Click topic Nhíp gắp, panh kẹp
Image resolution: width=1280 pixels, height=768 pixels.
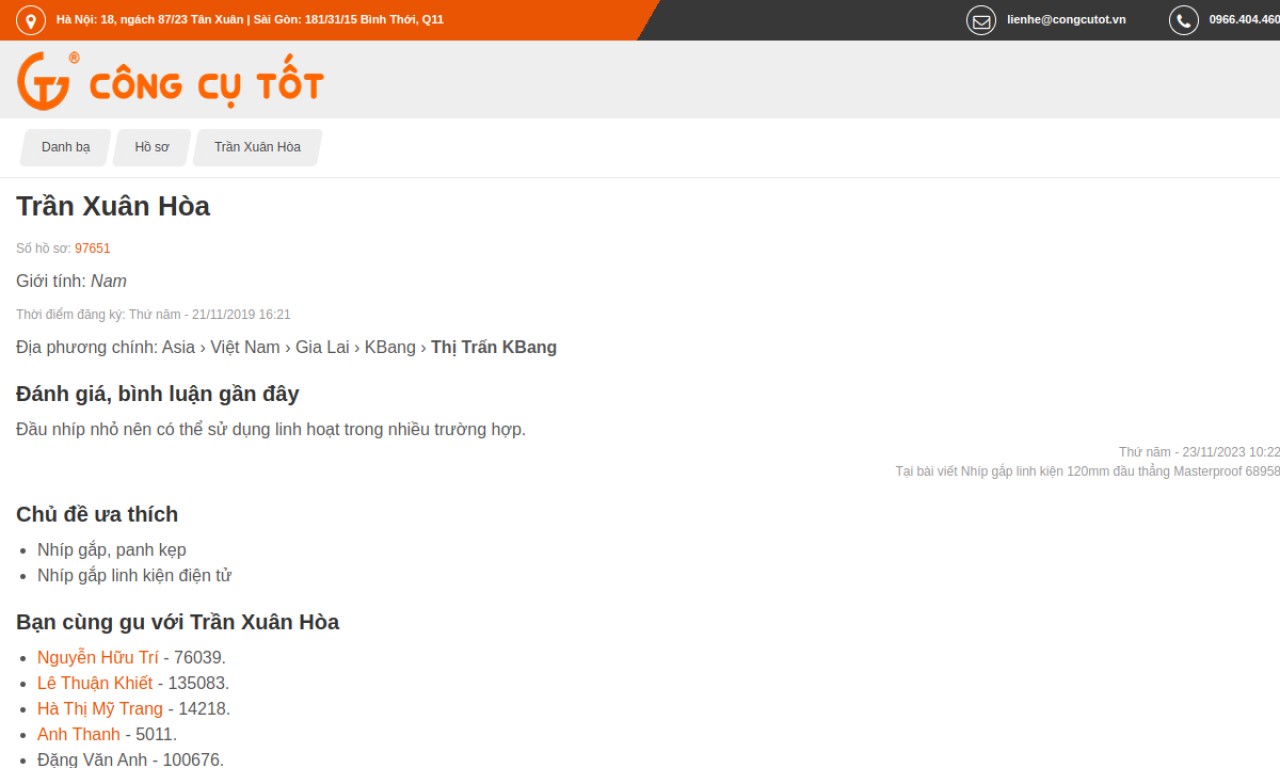pos(112,550)
